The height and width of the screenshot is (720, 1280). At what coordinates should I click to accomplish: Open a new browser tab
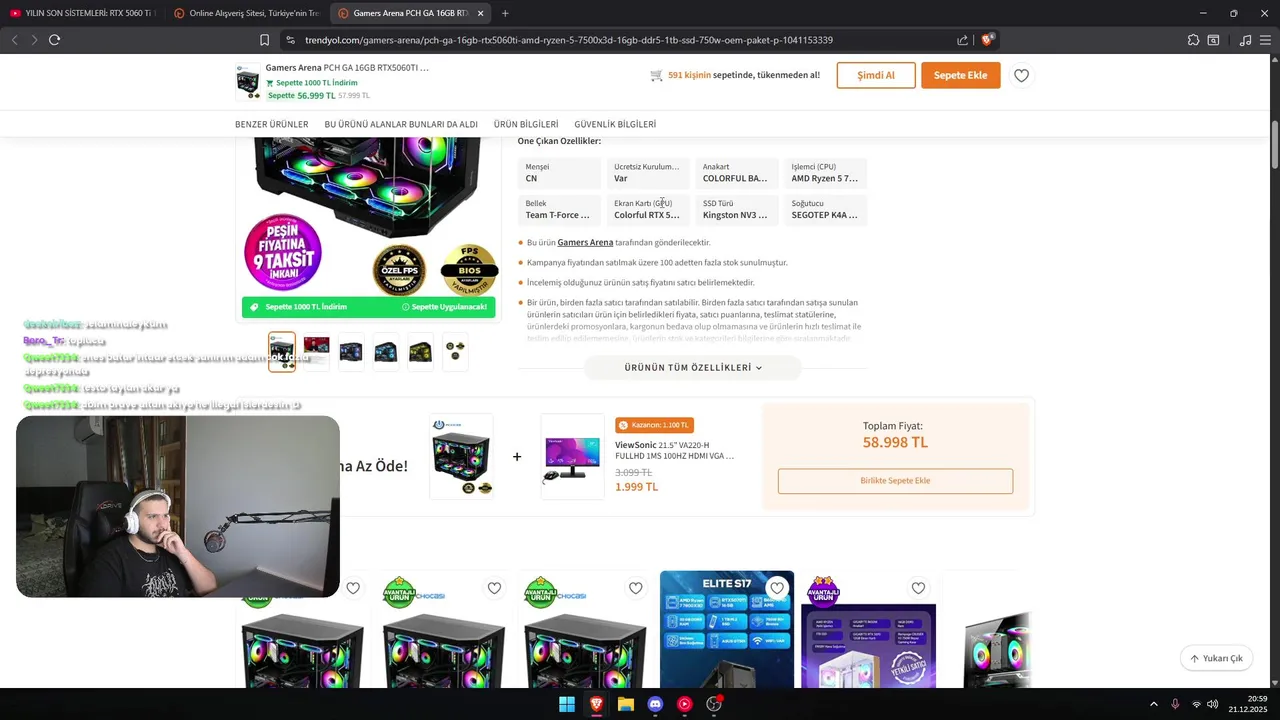pyautogui.click(x=505, y=13)
